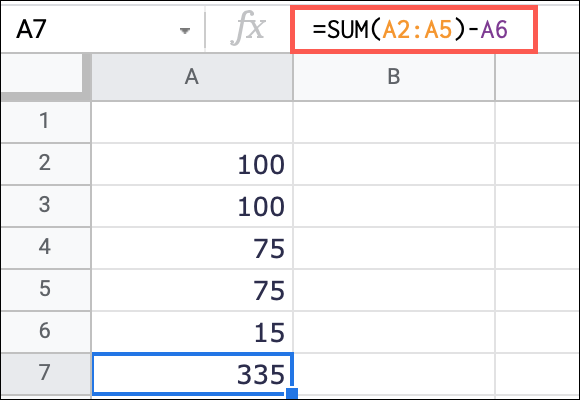Click the fx function icon
The height and width of the screenshot is (400, 580).
tap(247, 28)
